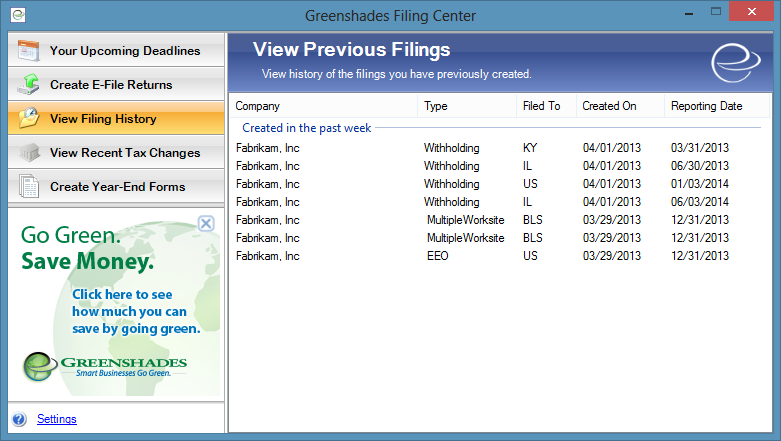Close the Greenshades Filing Center window
Image resolution: width=781 pixels, height=441 pixels.
pos(751,11)
